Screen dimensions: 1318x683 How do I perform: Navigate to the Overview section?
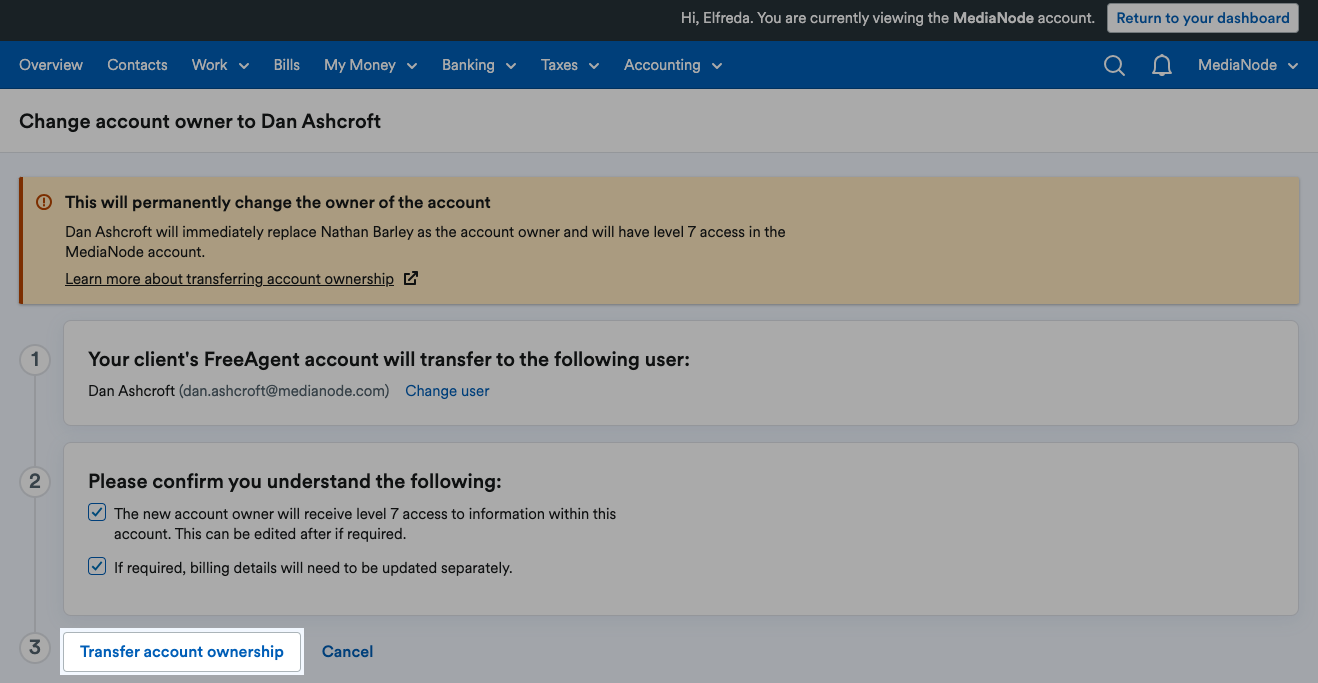pos(51,65)
